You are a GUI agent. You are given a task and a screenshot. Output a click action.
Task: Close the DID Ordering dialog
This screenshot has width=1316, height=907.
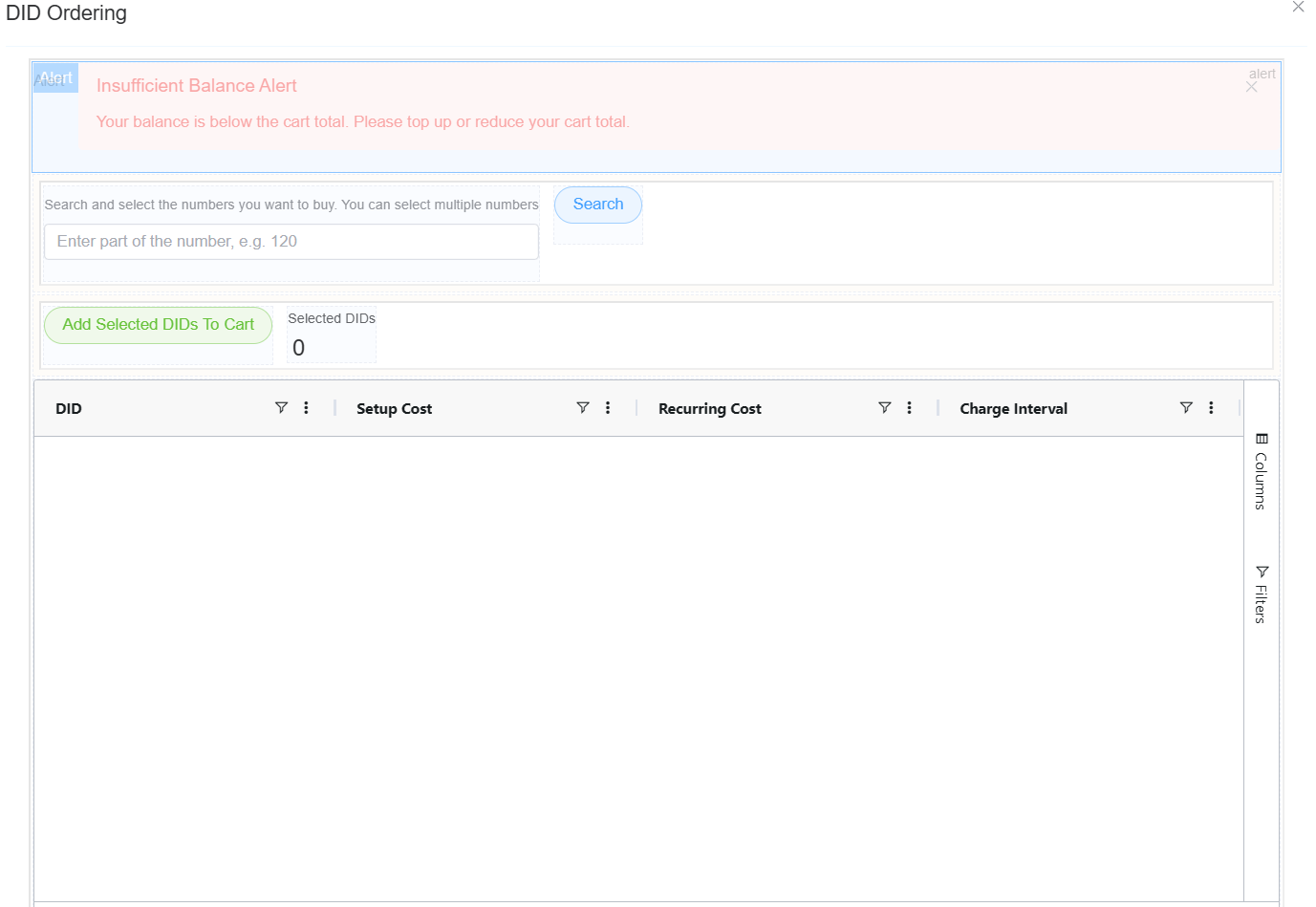point(1298,8)
